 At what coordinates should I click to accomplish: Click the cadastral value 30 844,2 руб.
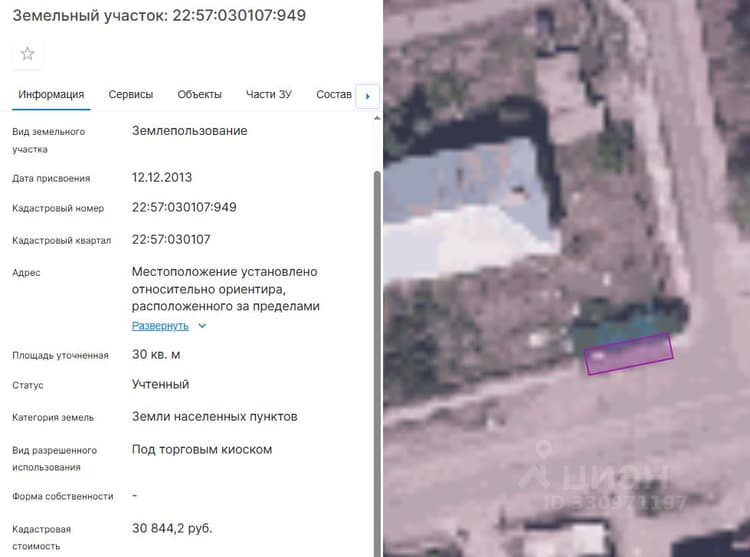tap(172, 528)
